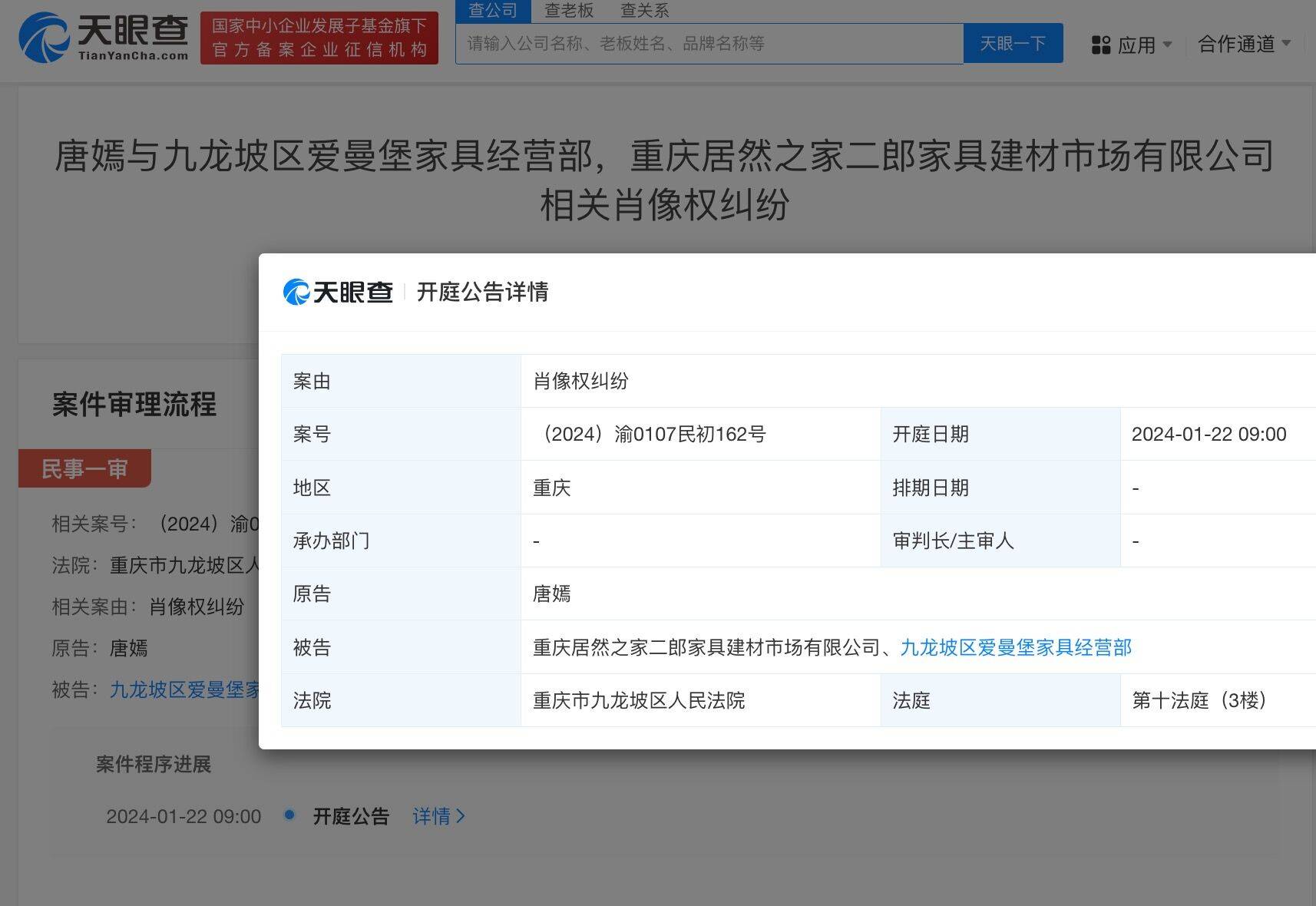Click the 应用 menu label

coord(1136,45)
